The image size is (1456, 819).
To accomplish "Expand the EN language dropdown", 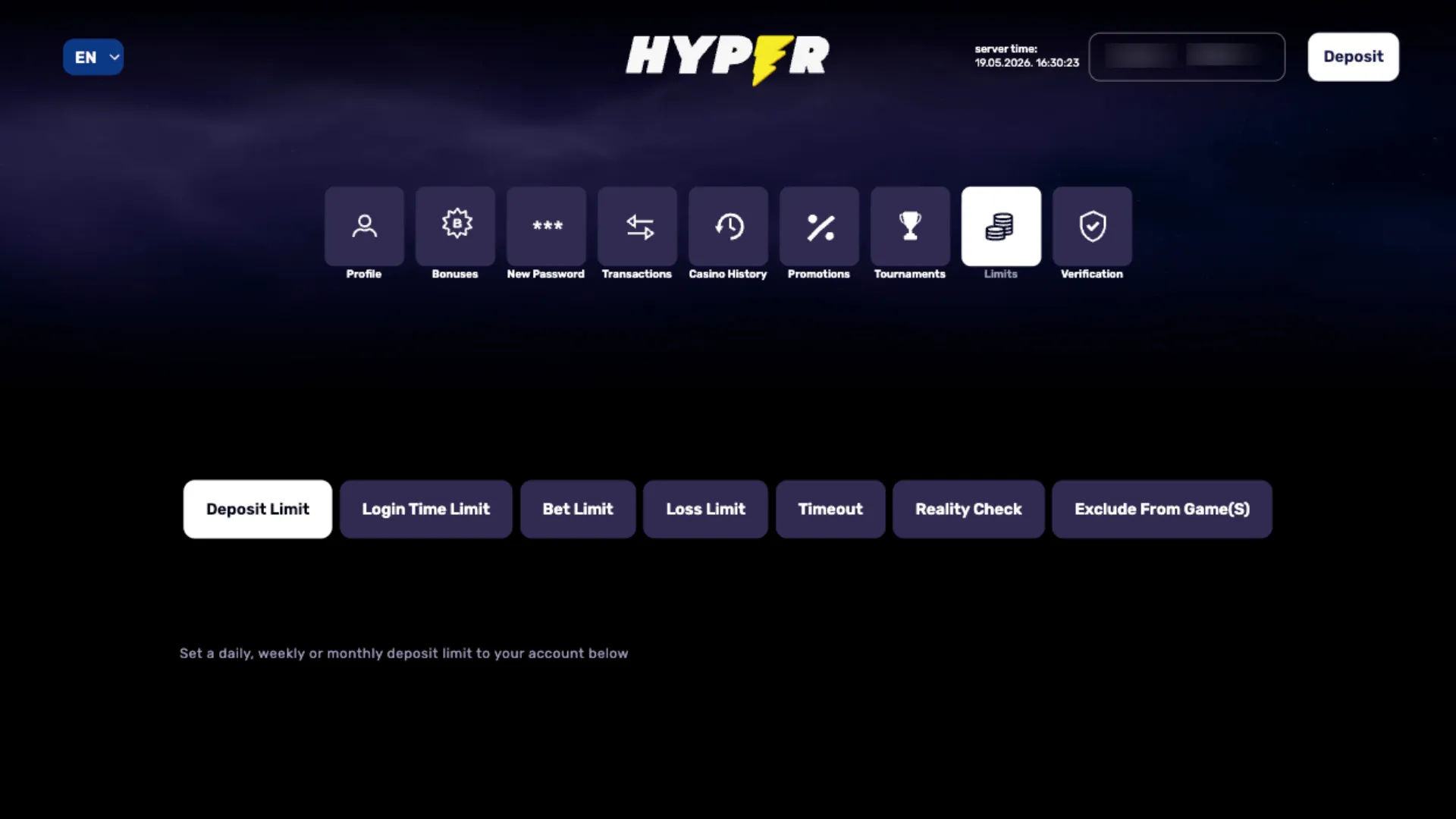I will tap(93, 57).
